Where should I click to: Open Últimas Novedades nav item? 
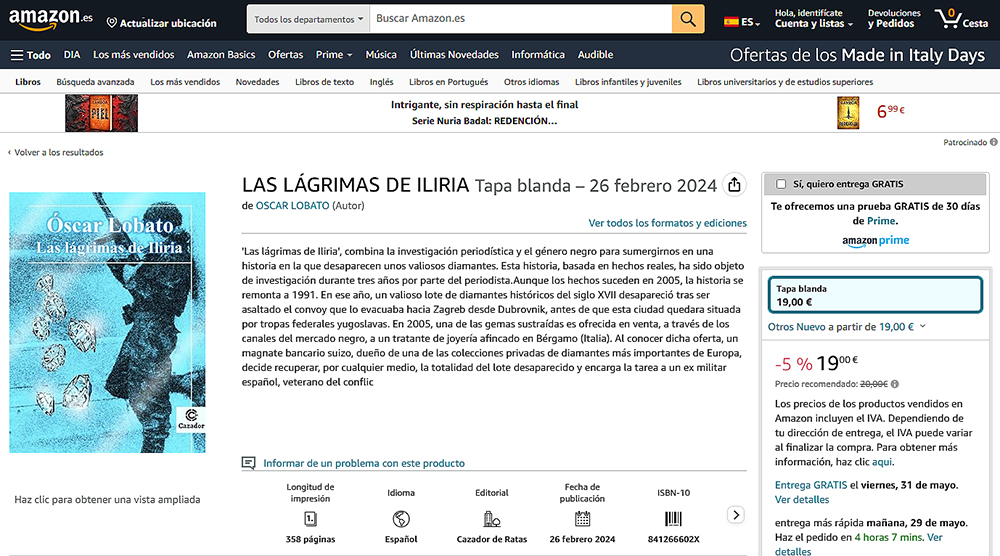coord(454,55)
